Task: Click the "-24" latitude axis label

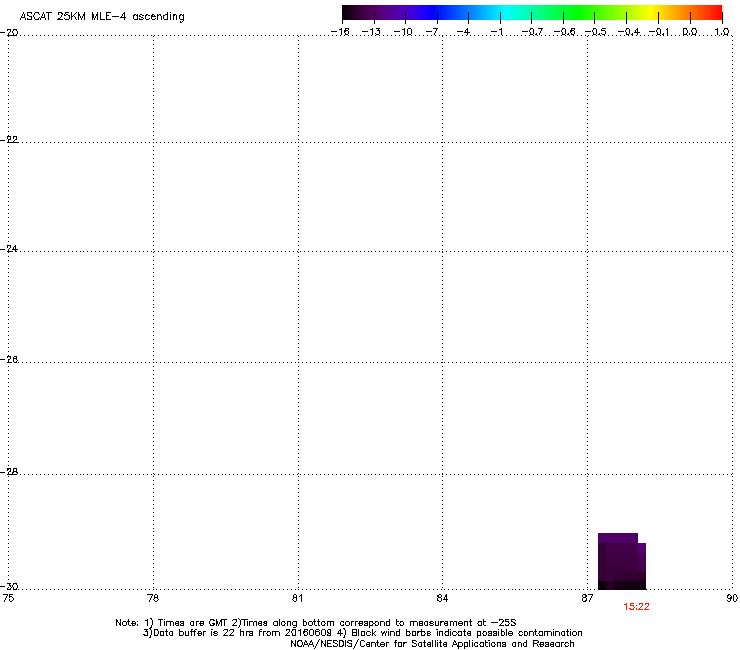Action: [9, 248]
